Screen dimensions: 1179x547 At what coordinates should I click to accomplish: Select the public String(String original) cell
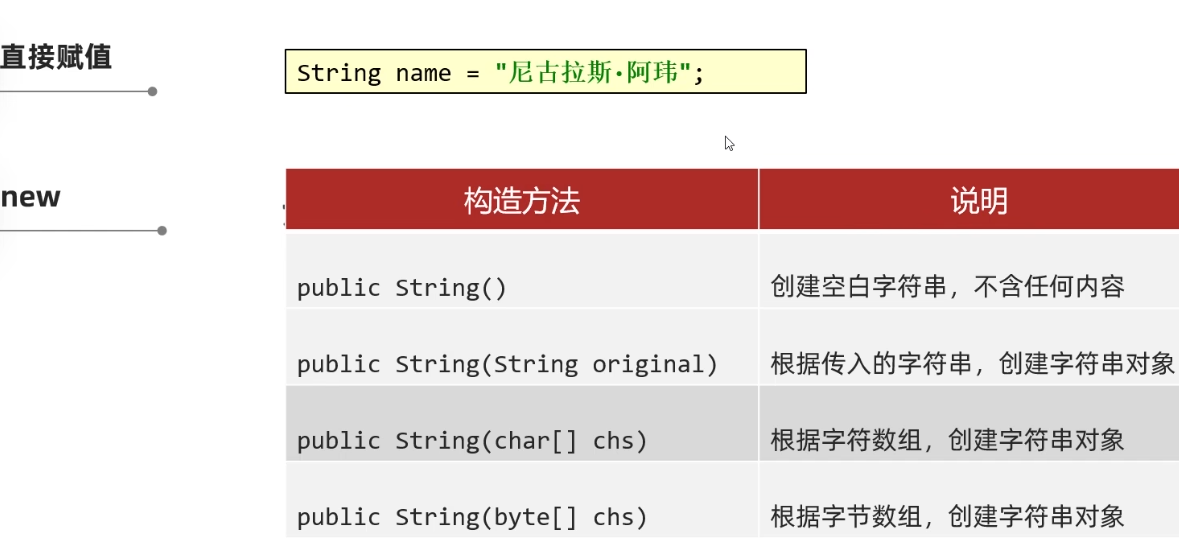pos(507,364)
